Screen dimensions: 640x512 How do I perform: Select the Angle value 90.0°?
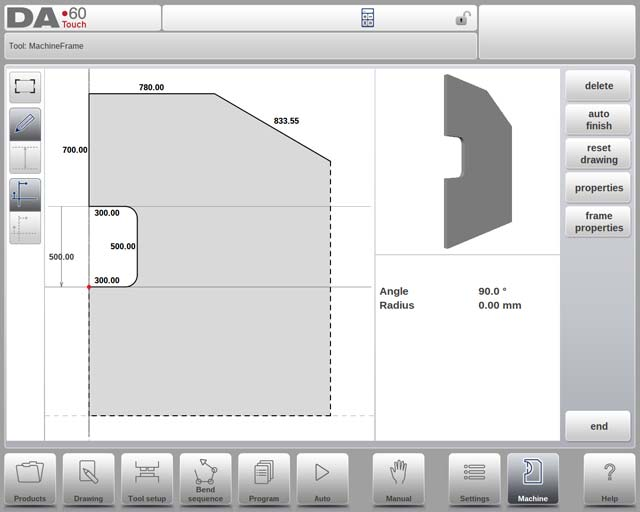tap(492, 291)
